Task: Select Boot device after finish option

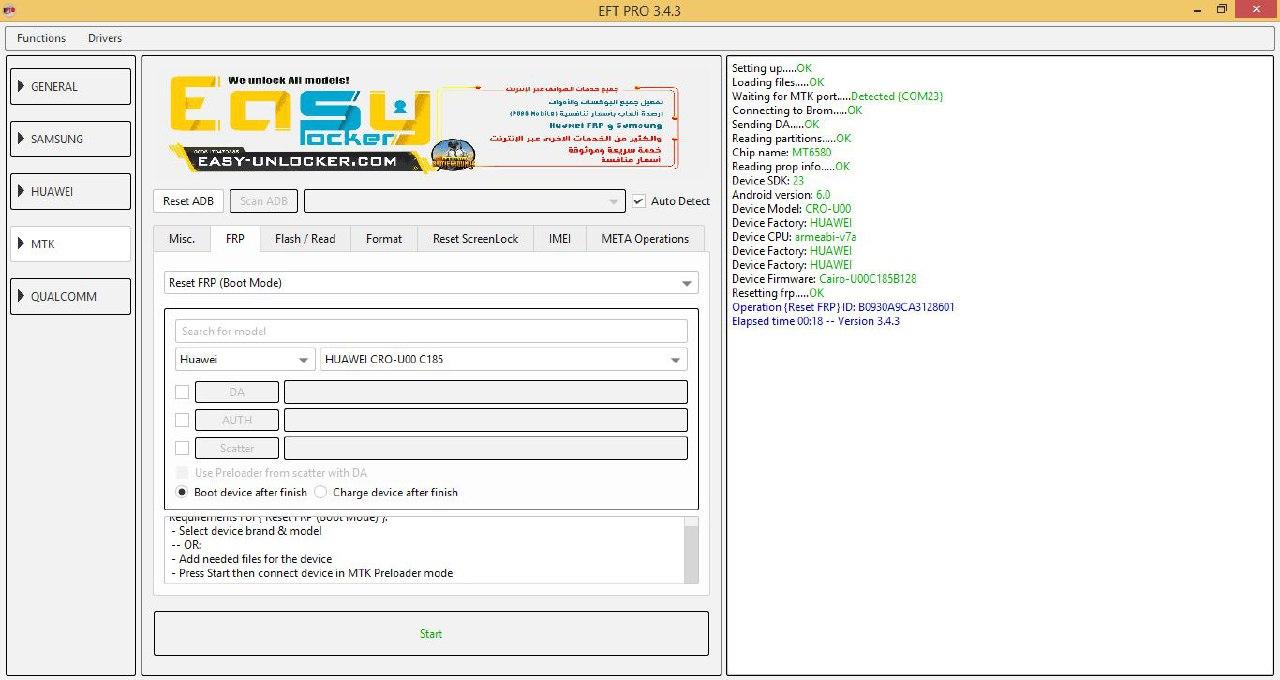Action: click(x=182, y=492)
